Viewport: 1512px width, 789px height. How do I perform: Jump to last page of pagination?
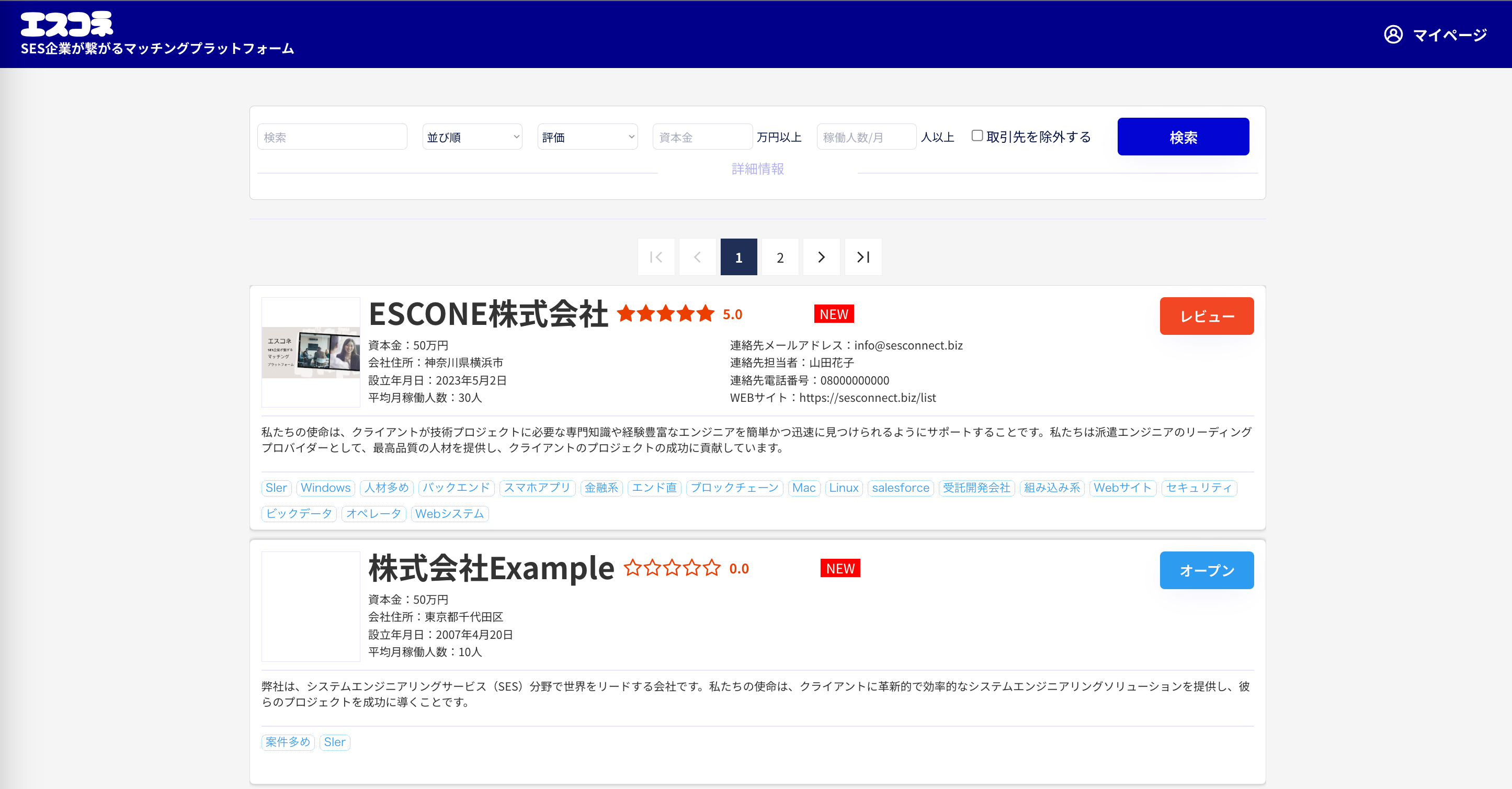[x=863, y=257]
